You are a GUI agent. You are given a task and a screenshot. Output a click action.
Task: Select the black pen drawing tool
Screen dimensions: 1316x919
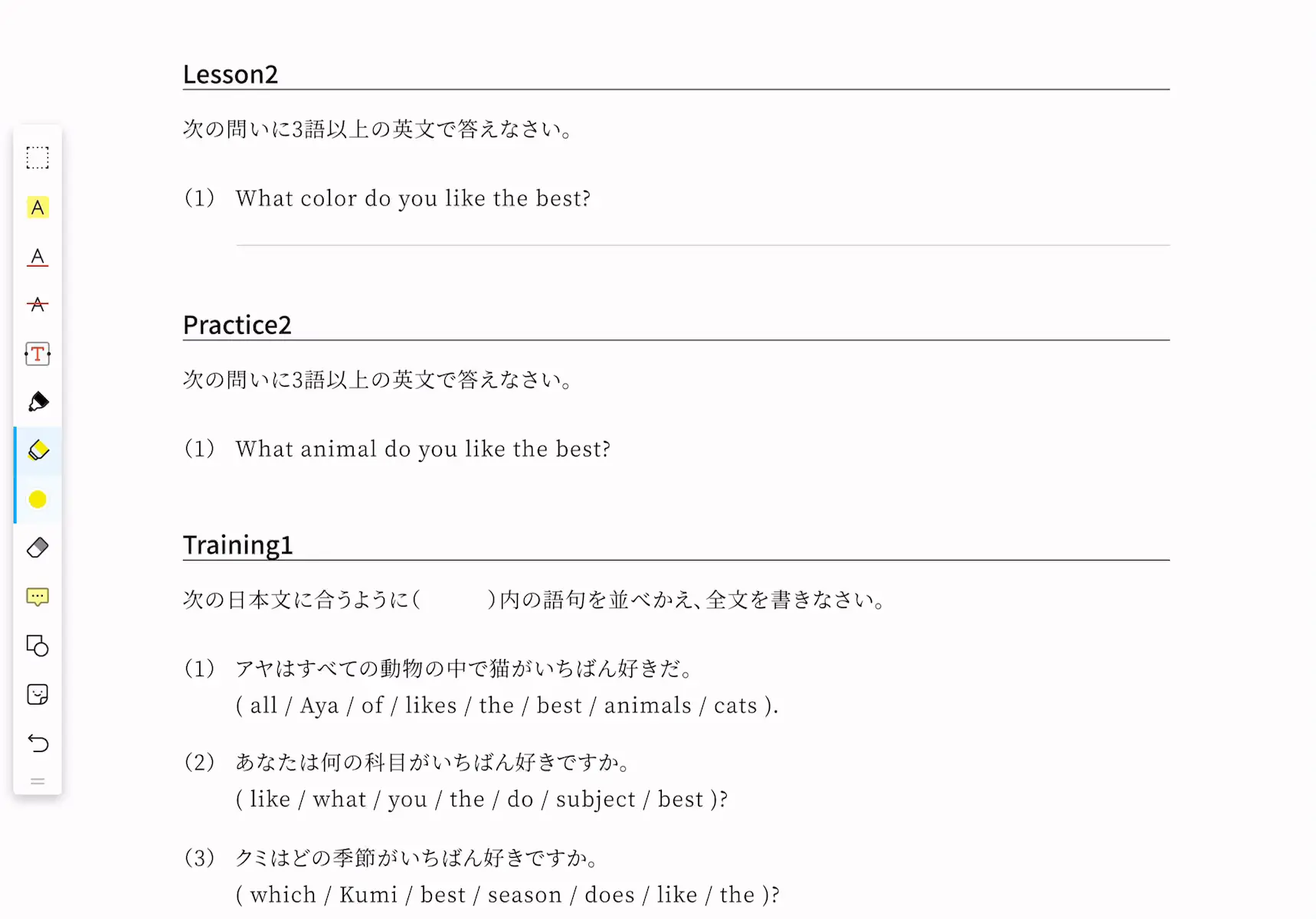(x=38, y=402)
